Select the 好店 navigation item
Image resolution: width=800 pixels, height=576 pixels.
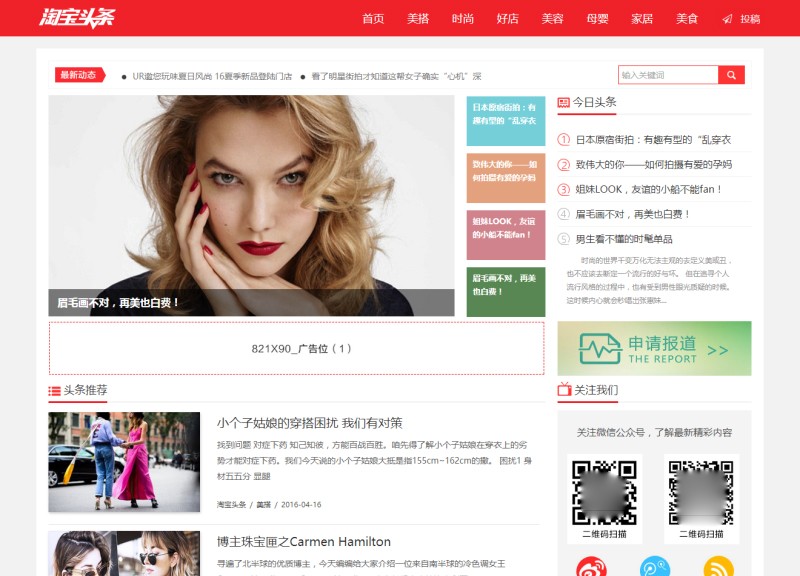pyautogui.click(x=507, y=19)
